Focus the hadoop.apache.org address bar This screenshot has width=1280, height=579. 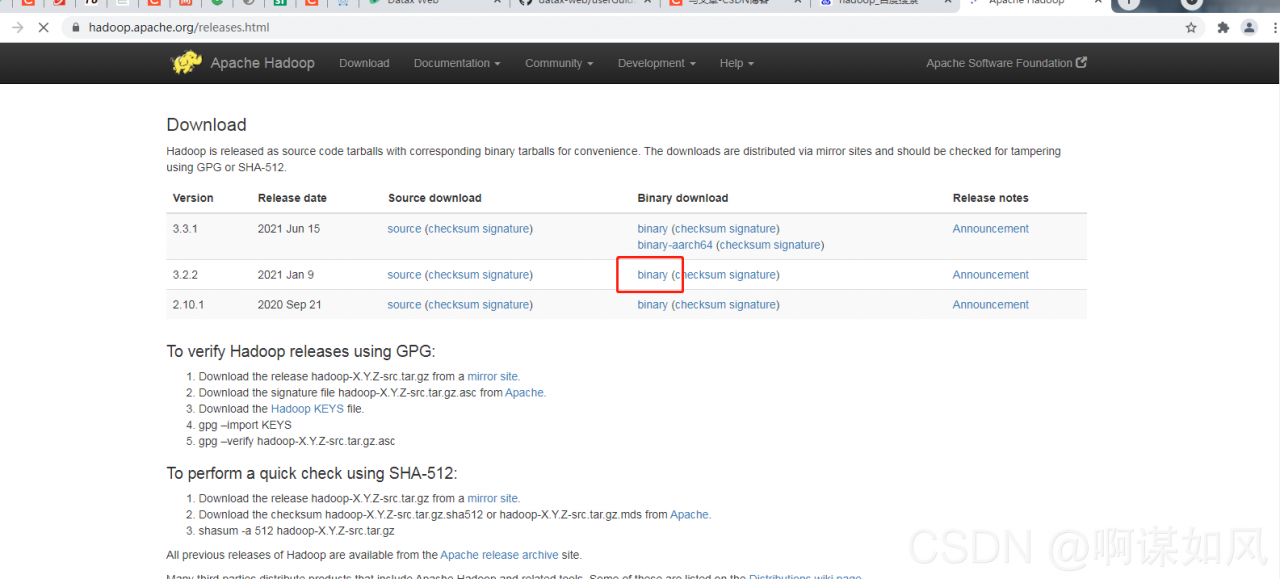[x=630, y=28]
